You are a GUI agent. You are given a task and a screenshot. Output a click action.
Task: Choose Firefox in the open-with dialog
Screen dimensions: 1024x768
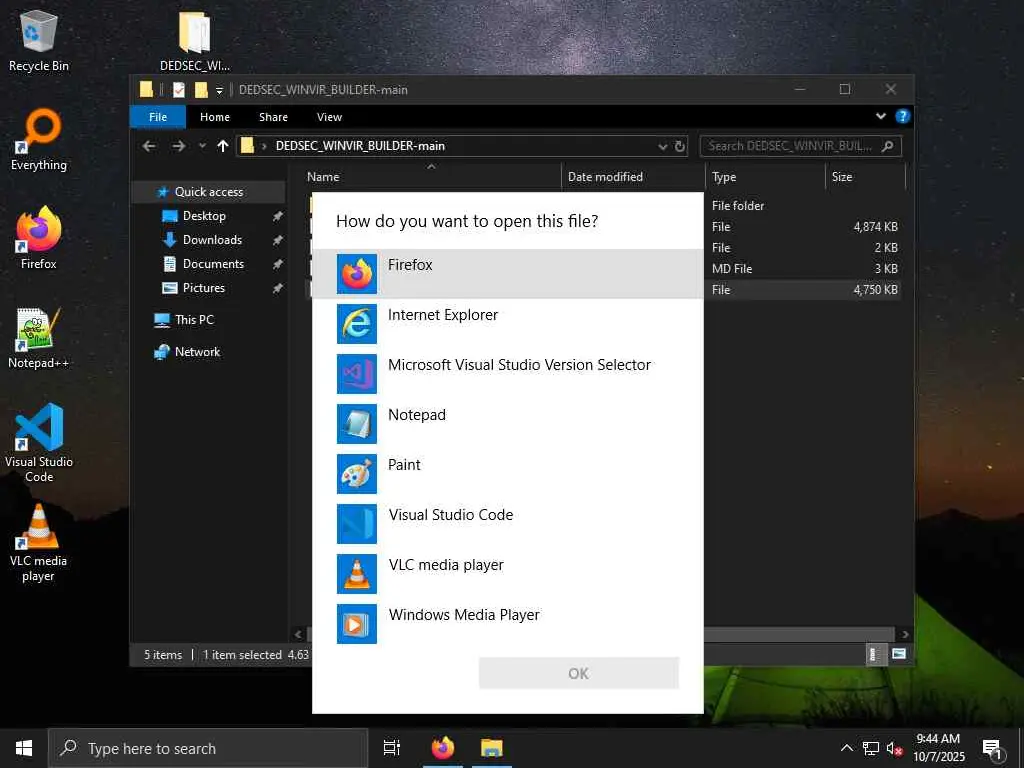(x=507, y=274)
